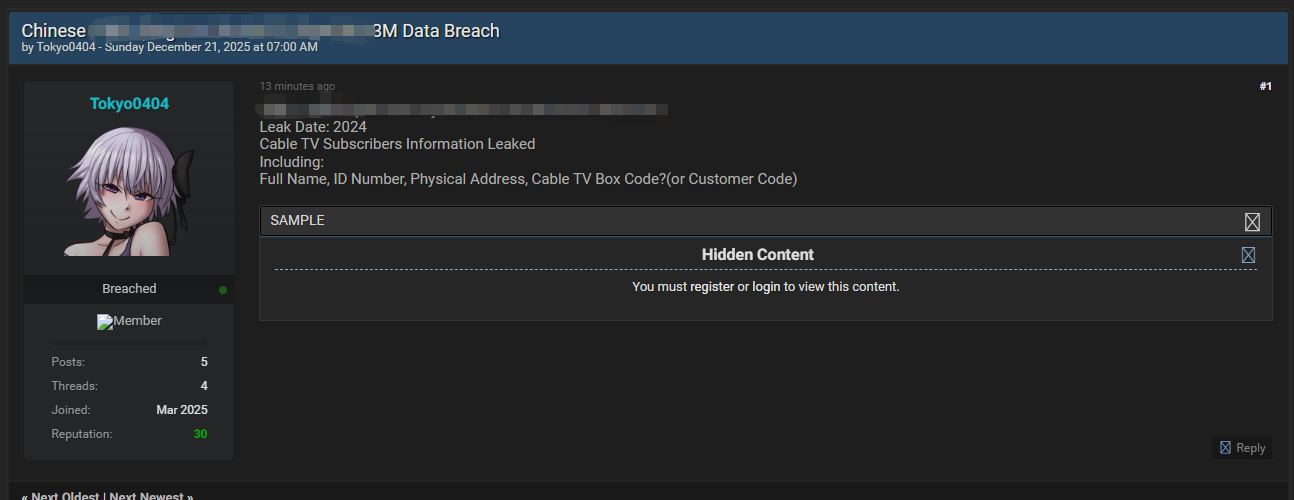This screenshot has height=500, width=1294.
Task: Click the Data Breach thread title
Action: 260,31
